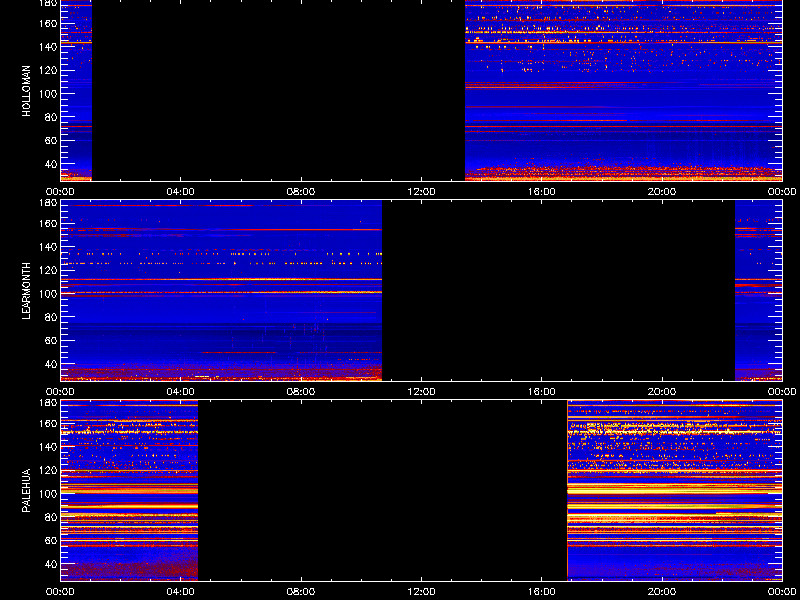Choose the 20:00 time label on Palehua axis
The image size is (800, 600).
pos(662,592)
